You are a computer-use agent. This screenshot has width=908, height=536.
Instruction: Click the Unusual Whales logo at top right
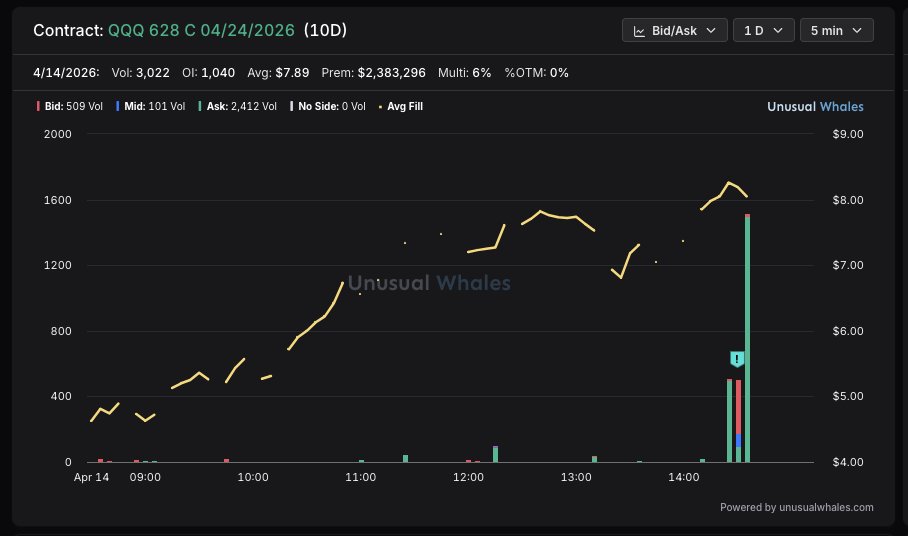tap(815, 107)
